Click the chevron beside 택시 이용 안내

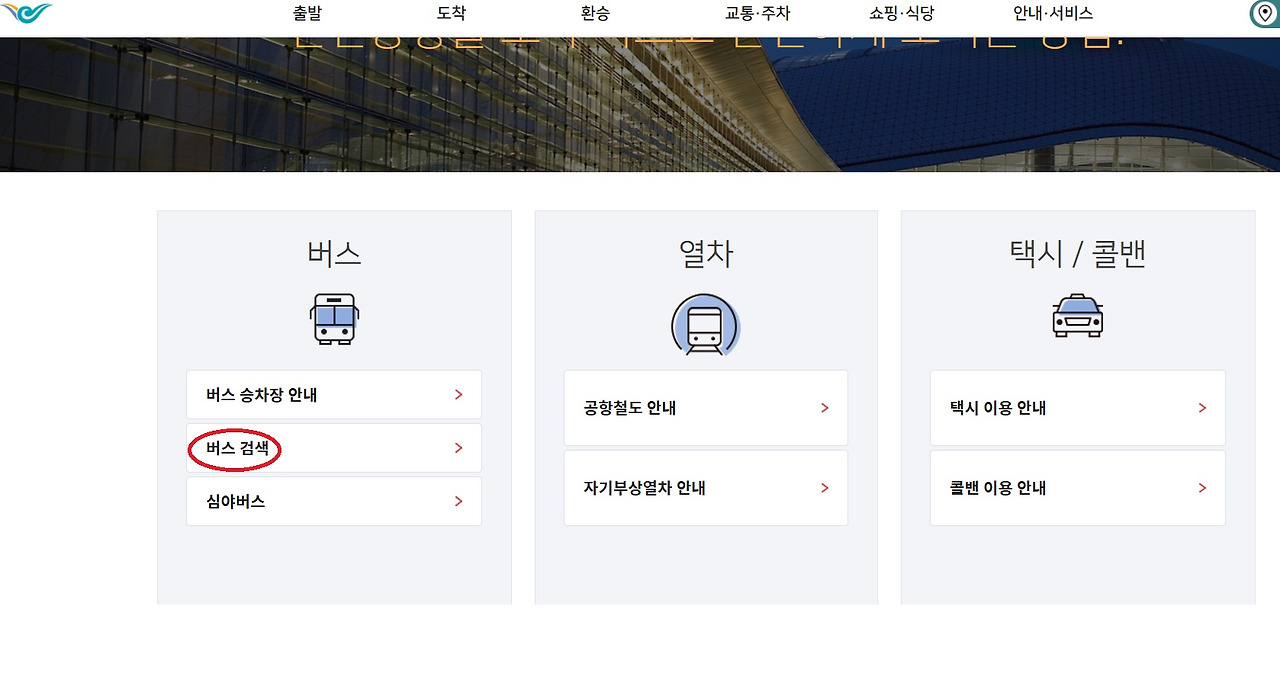[1201, 407]
